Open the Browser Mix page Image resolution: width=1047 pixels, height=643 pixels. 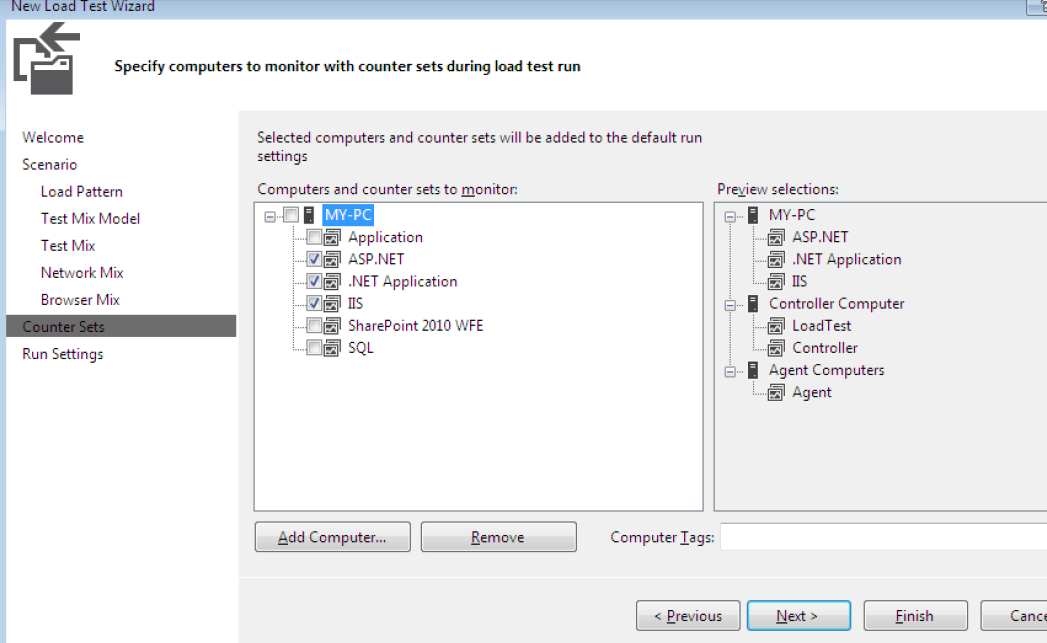click(80, 300)
